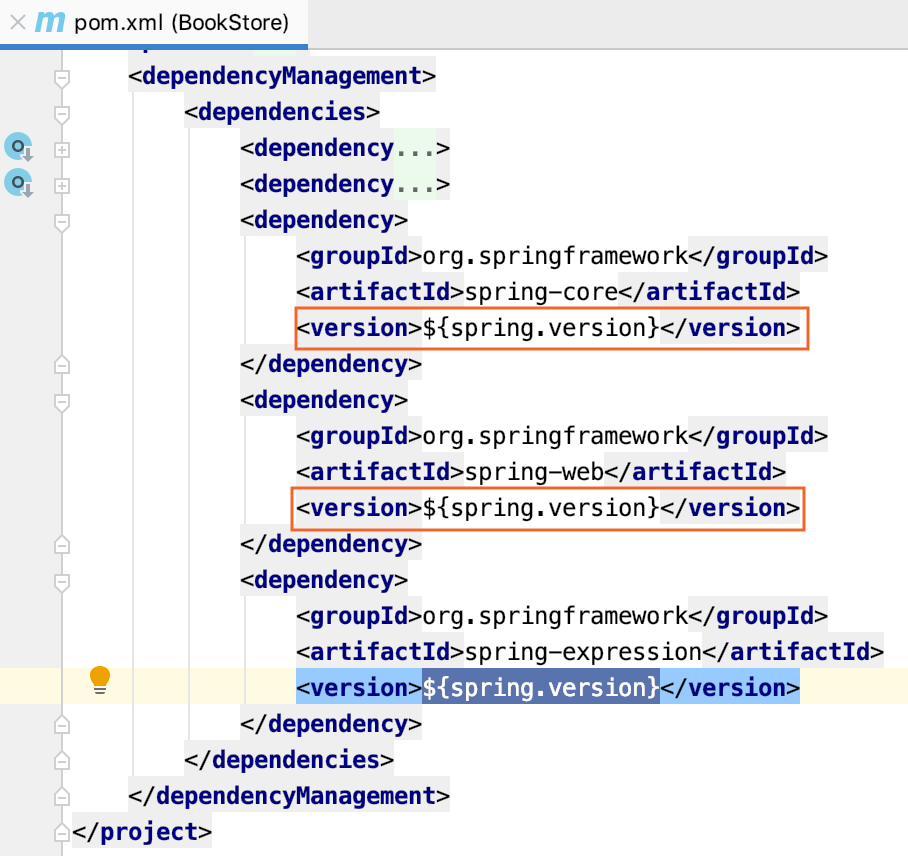Click second overriding-dependency gutter icon

coord(19,183)
